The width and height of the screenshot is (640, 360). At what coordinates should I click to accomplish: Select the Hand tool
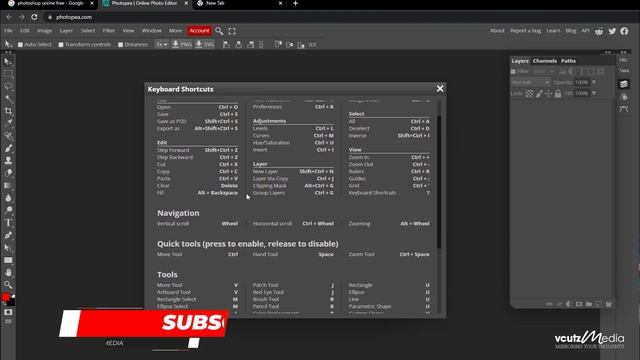(8, 272)
